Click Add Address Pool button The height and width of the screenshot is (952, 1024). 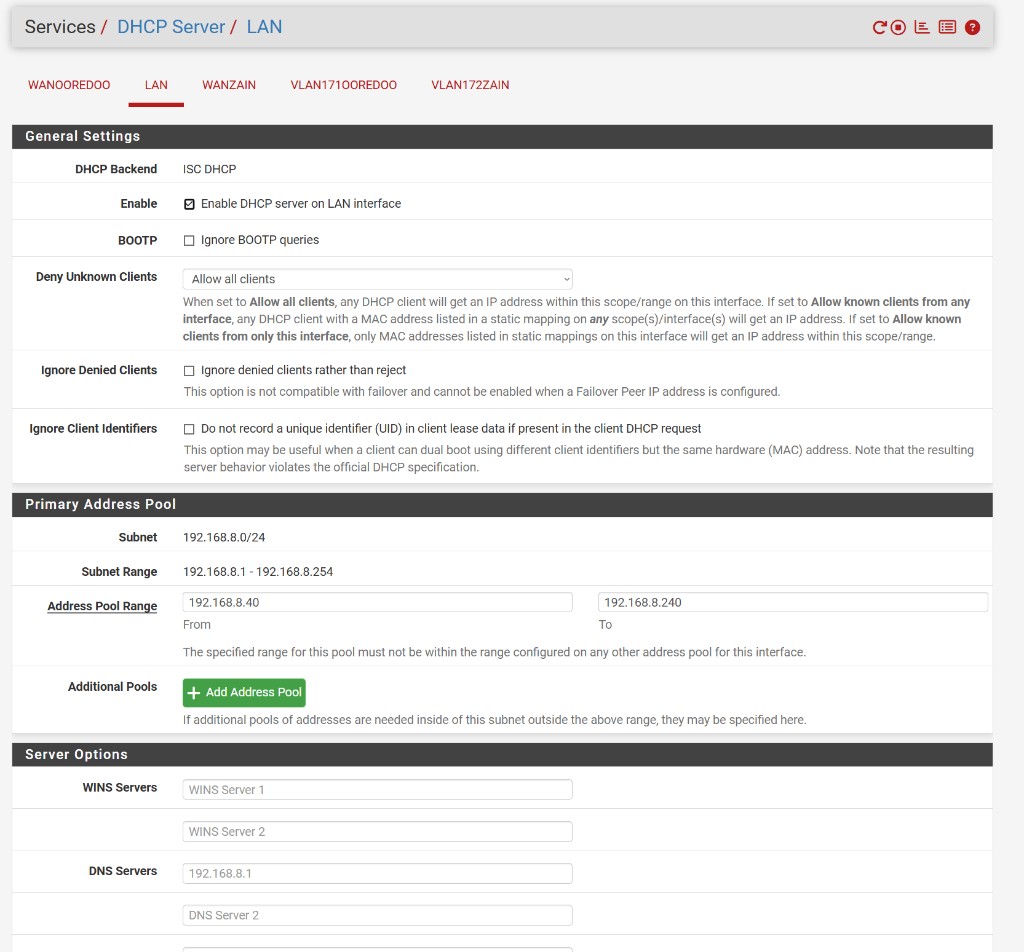(244, 692)
